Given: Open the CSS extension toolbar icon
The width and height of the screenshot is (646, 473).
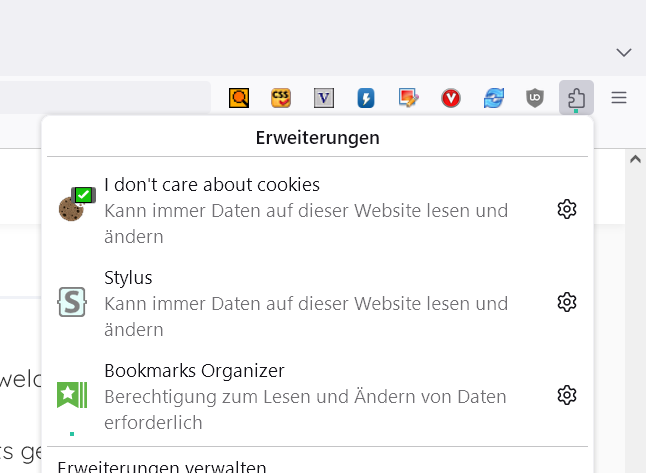Looking at the screenshot, I should click(281, 98).
